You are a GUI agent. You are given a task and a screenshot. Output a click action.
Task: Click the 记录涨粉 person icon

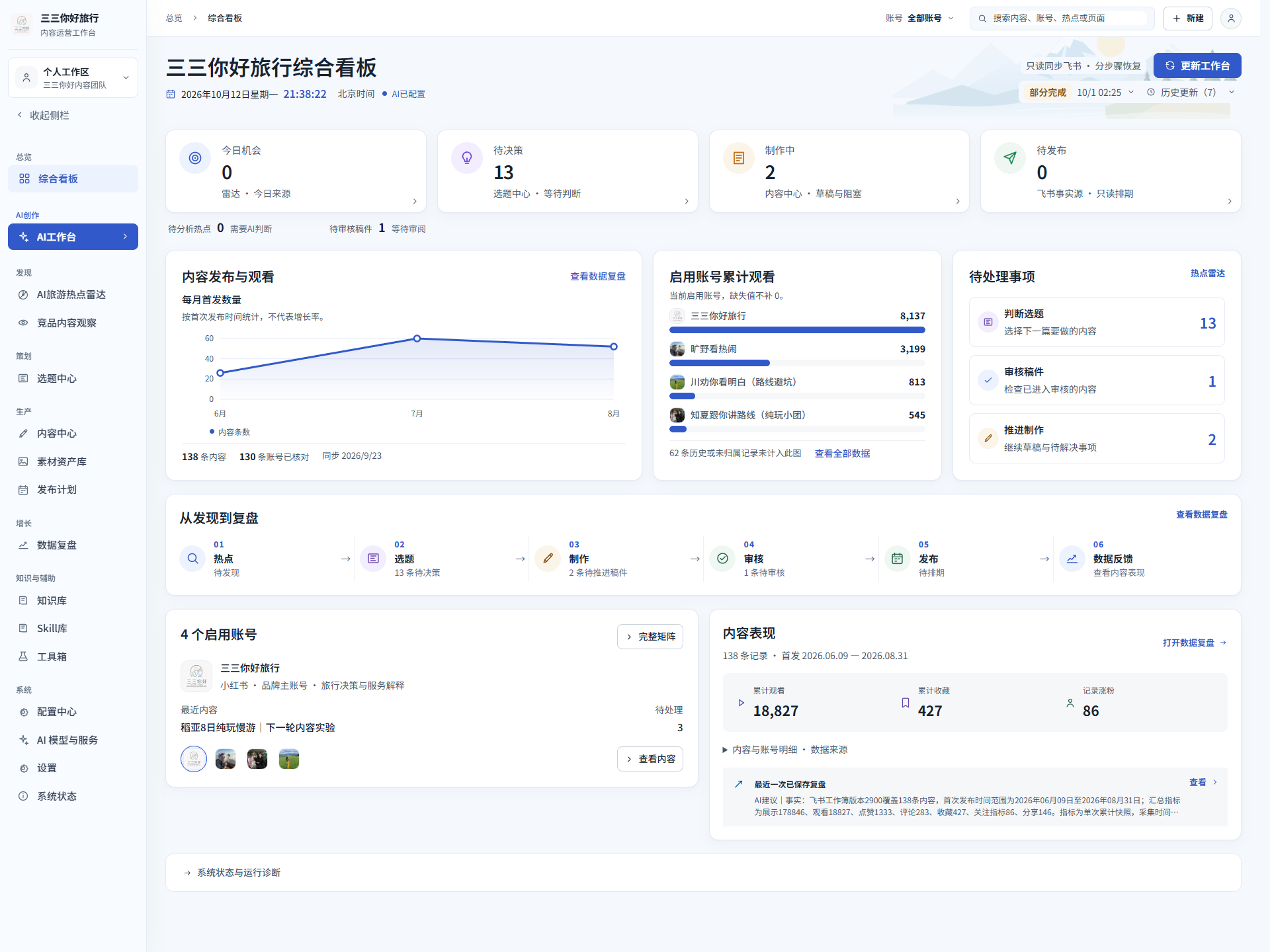[x=1070, y=703]
